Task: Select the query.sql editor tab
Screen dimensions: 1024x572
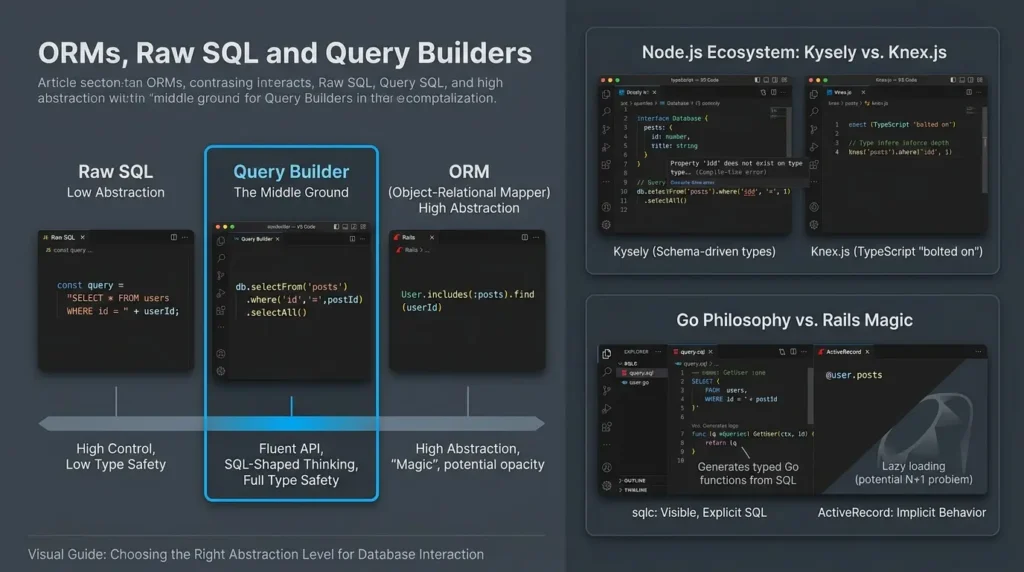Action: point(693,351)
